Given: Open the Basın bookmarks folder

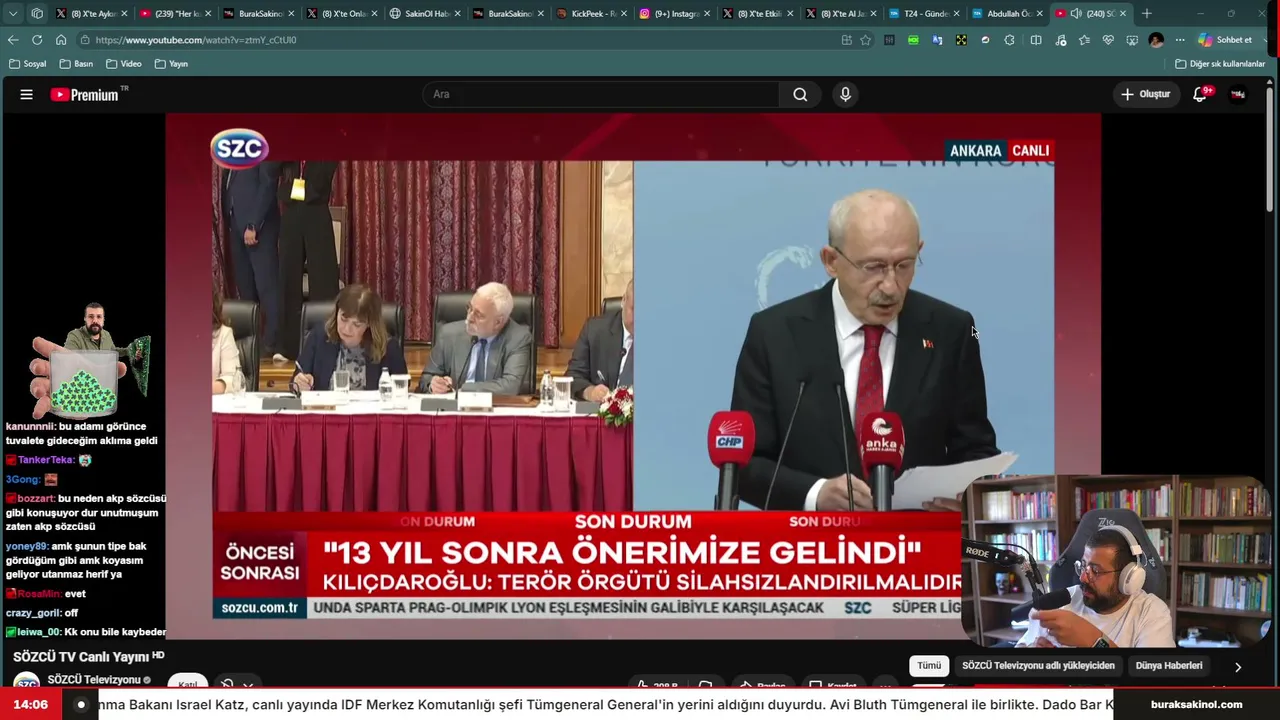Looking at the screenshot, I should tap(76, 64).
